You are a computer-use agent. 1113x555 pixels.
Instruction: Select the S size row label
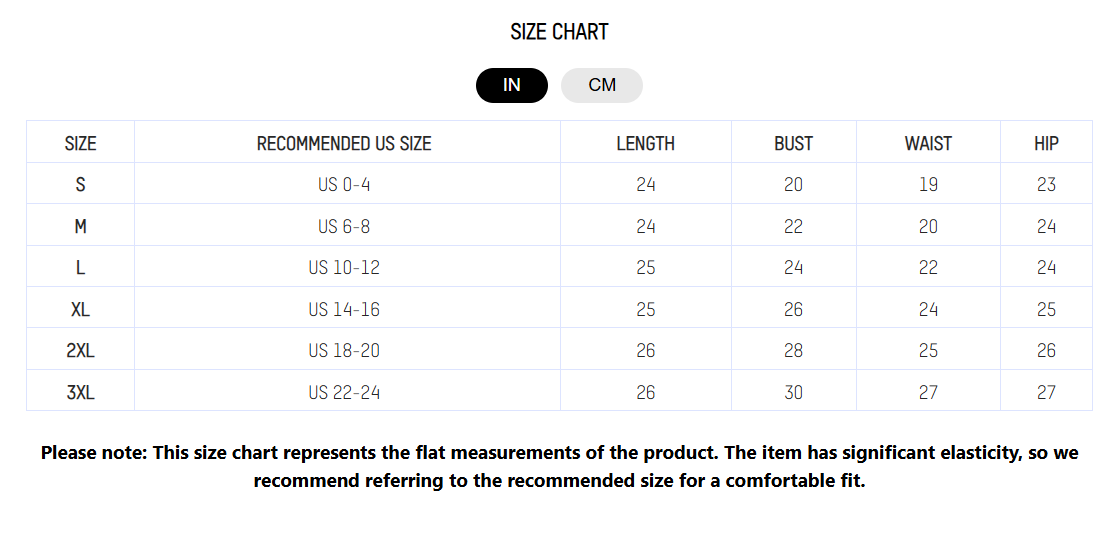[x=80, y=185]
